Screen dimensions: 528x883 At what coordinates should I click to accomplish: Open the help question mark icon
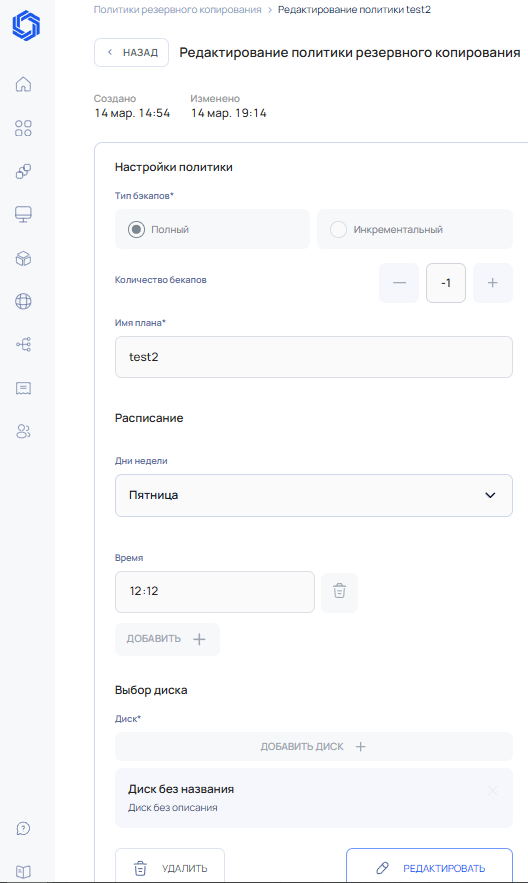click(23, 828)
